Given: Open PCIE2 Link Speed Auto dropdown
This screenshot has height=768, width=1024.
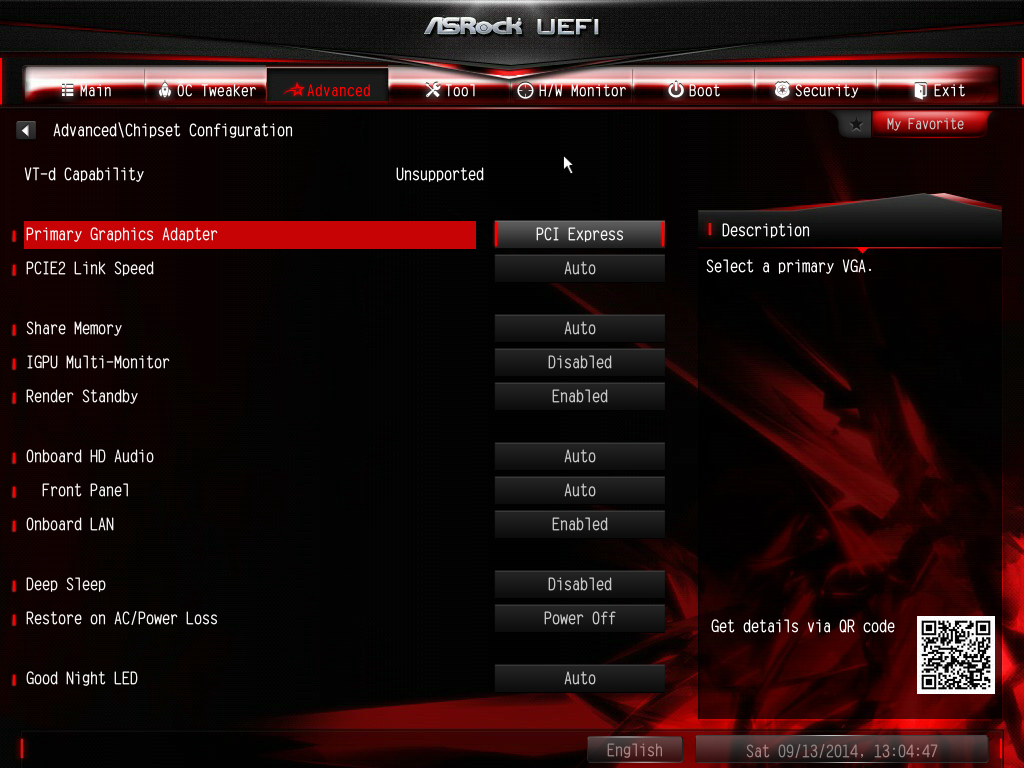Looking at the screenshot, I should 579,268.
